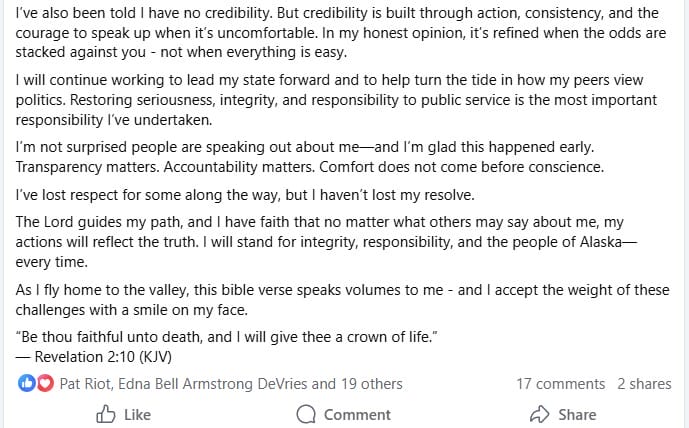Click the arrow icon beside Share
The height and width of the screenshot is (428, 689).
point(540,414)
